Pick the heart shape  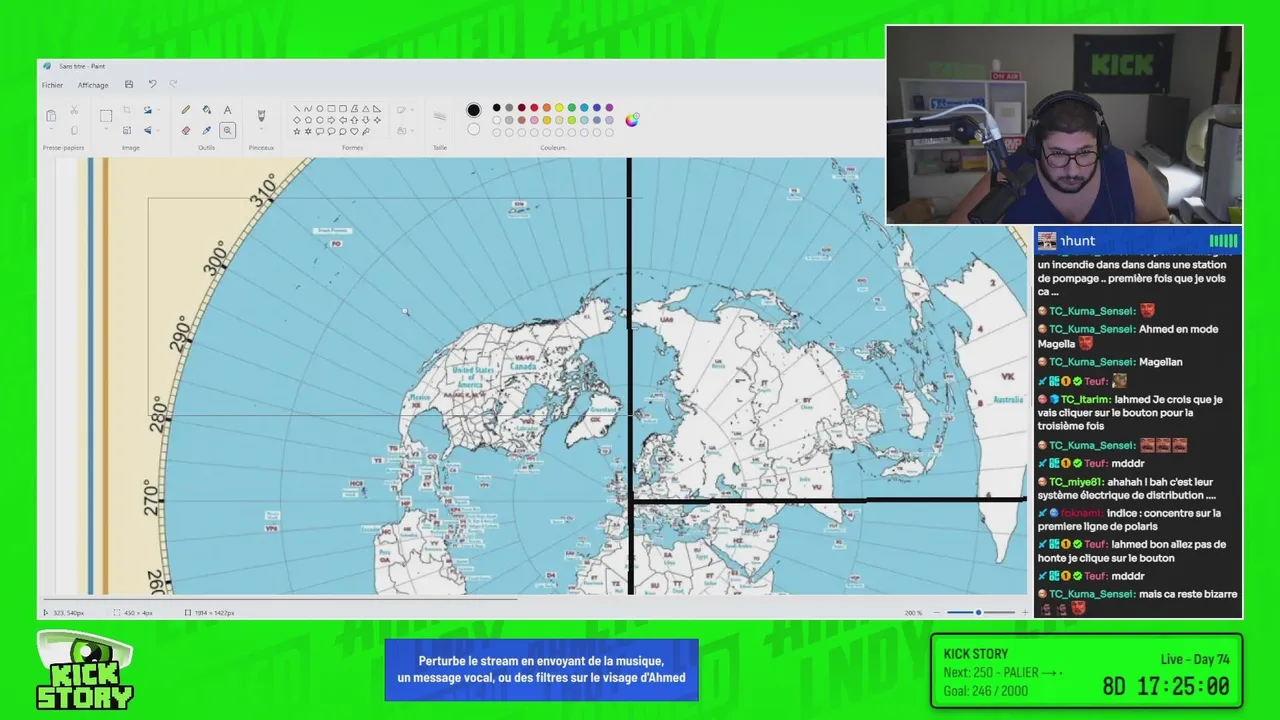[354, 131]
